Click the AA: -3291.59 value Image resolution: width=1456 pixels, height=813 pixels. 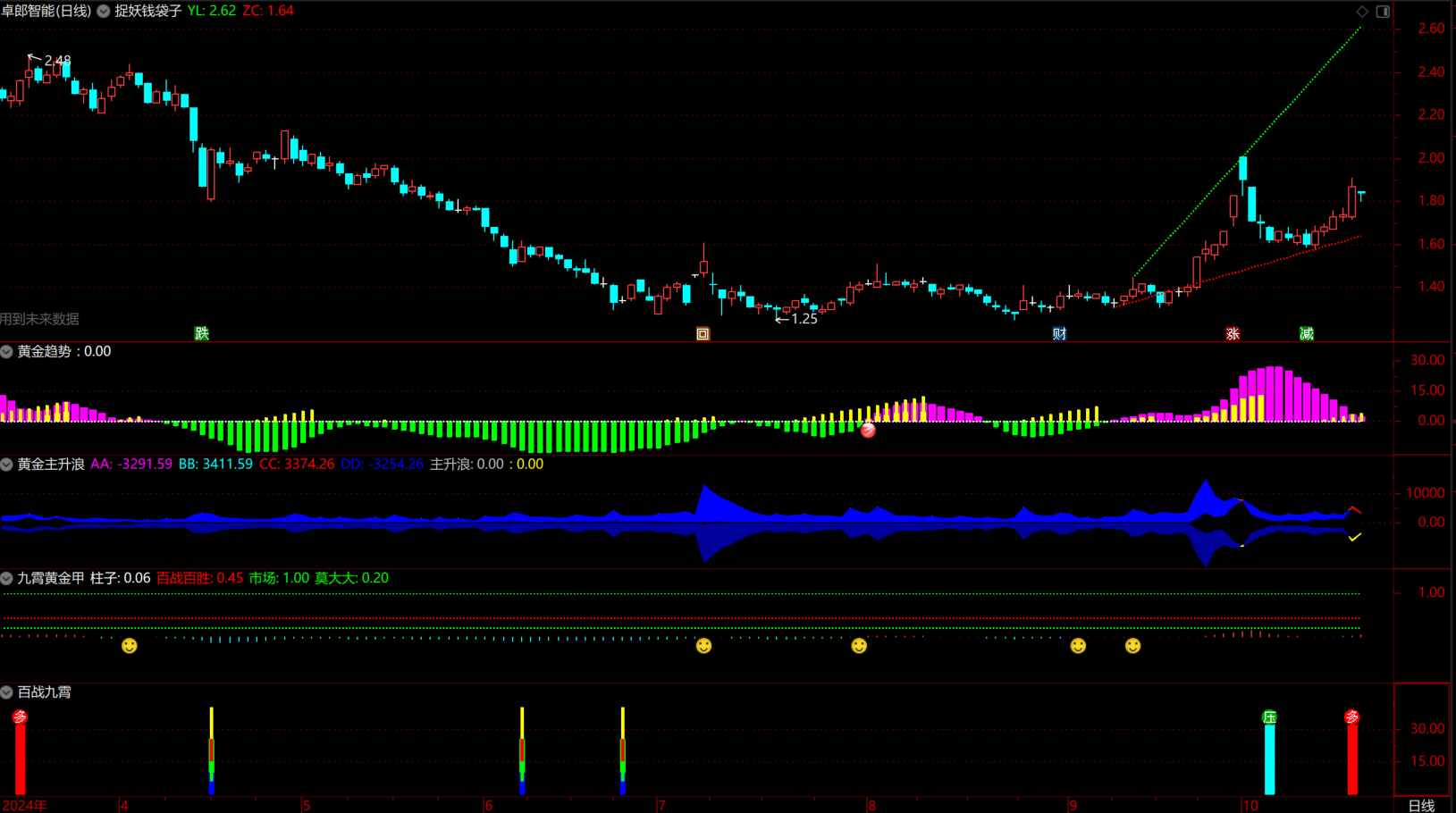click(x=131, y=465)
